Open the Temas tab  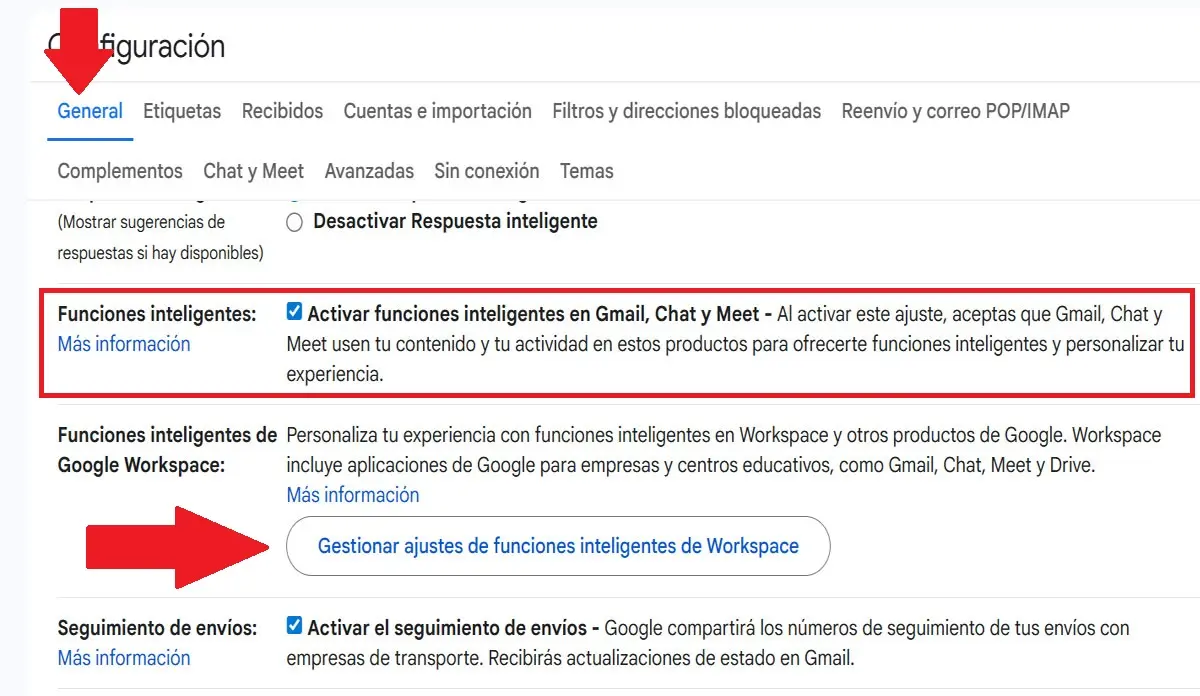coord(586,171)
